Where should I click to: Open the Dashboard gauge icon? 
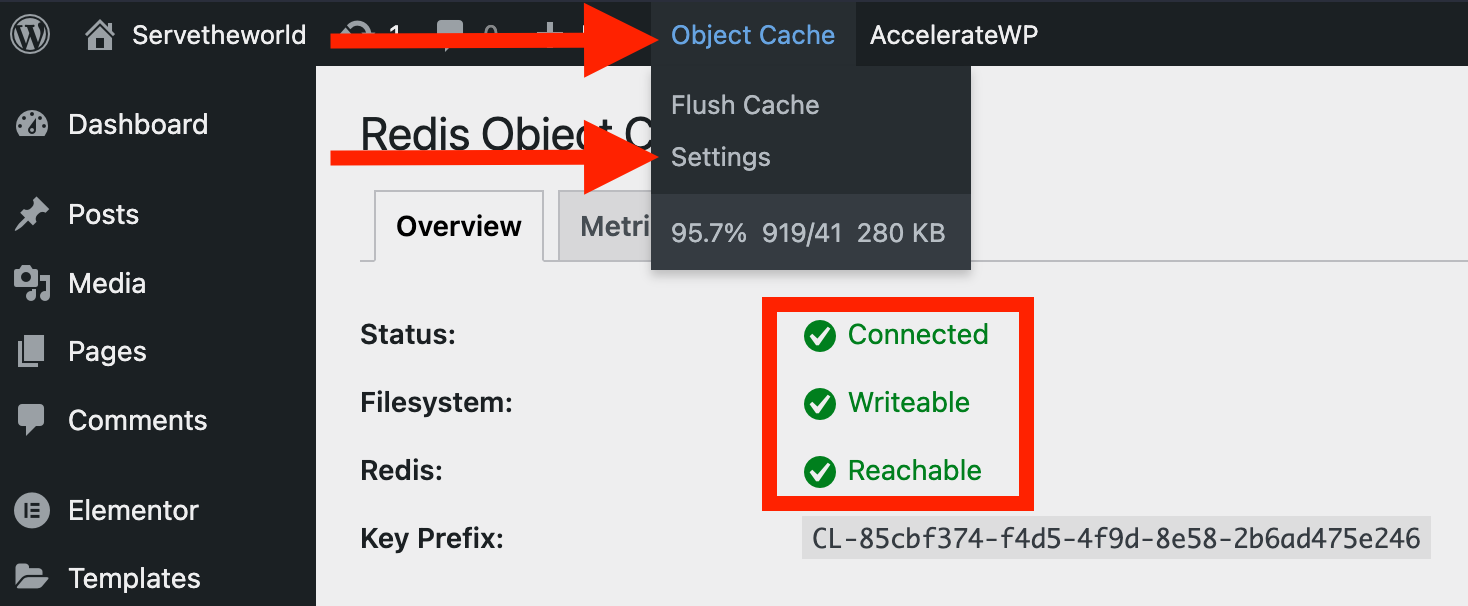[x=32, y=125]
